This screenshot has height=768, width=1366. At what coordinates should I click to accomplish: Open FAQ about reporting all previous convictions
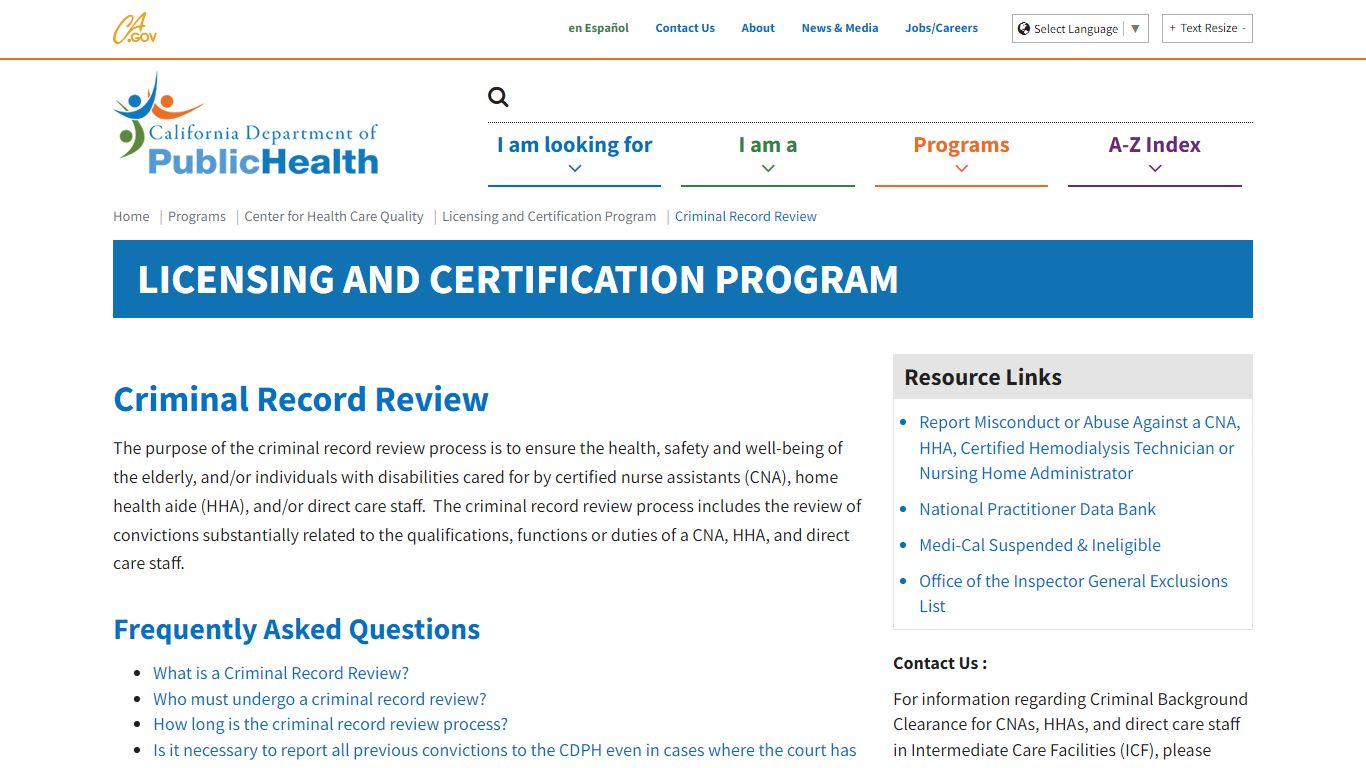tap(505, 750)
